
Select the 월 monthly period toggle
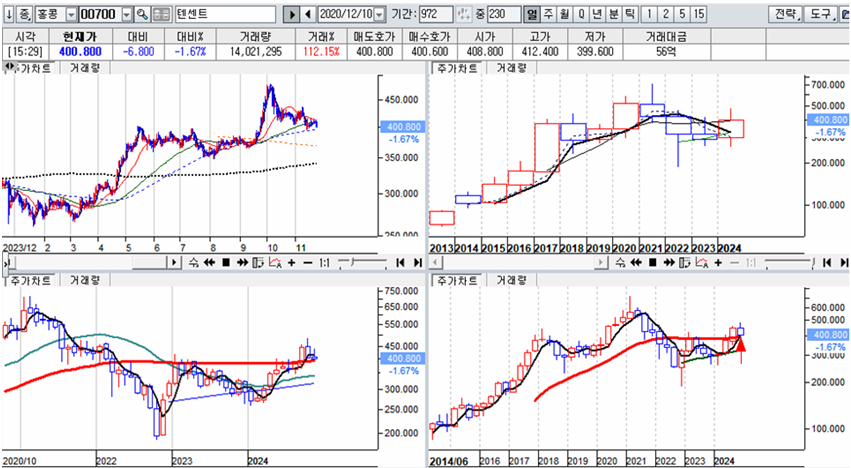565,14
